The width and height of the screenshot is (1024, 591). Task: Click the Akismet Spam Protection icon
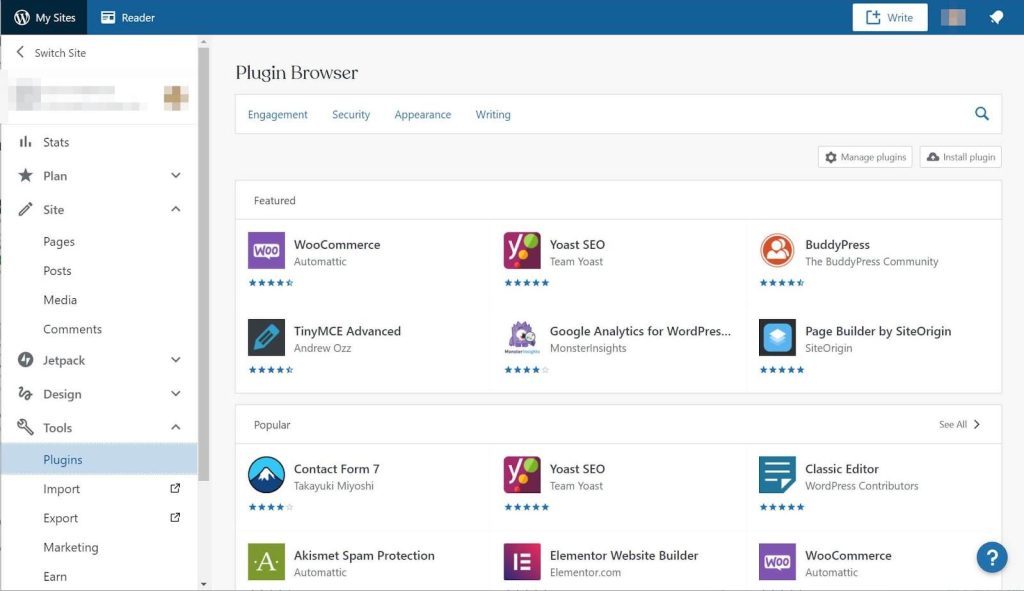coord(266,562)
